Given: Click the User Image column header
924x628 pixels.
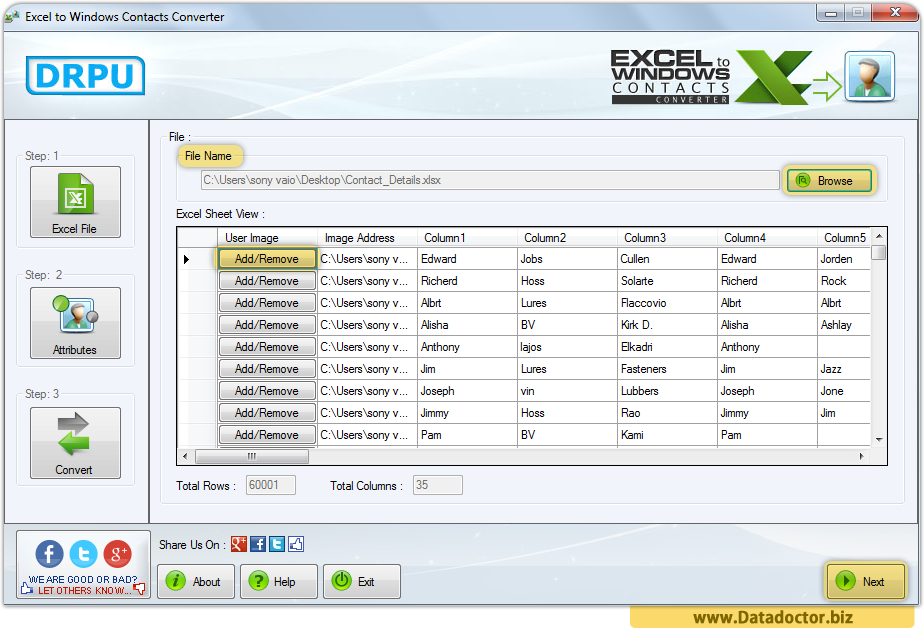Looking at the screenshot, I should [x=268, y=238].
